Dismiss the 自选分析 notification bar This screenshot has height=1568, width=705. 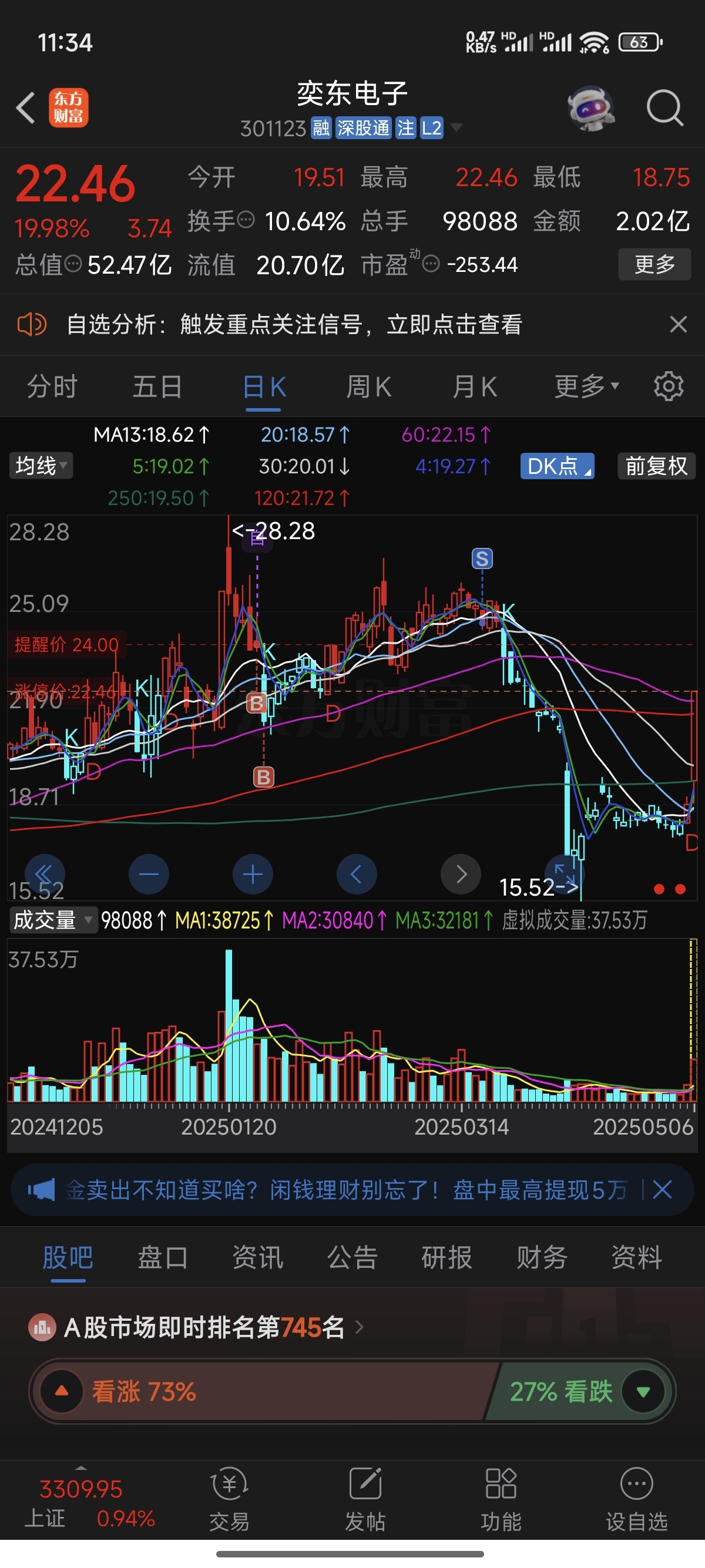coord(678,324)
